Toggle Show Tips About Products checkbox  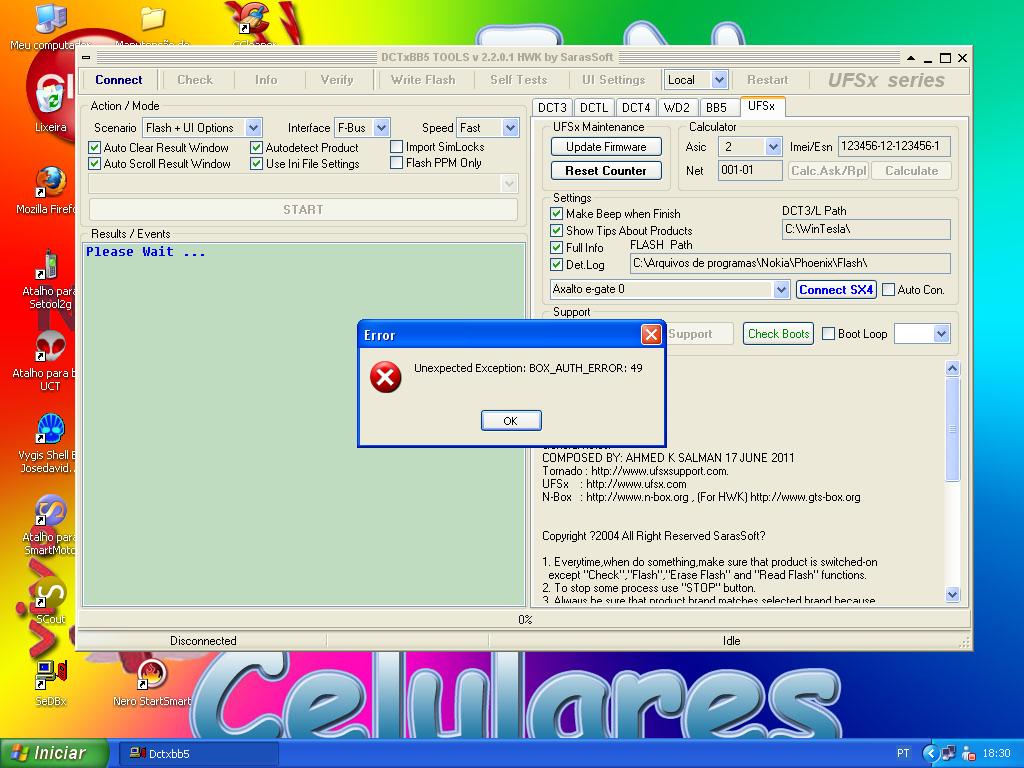point(556,231)
